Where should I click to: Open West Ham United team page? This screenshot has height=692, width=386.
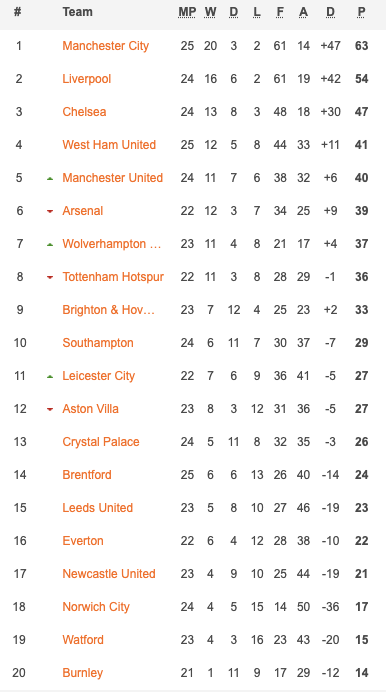109,145
